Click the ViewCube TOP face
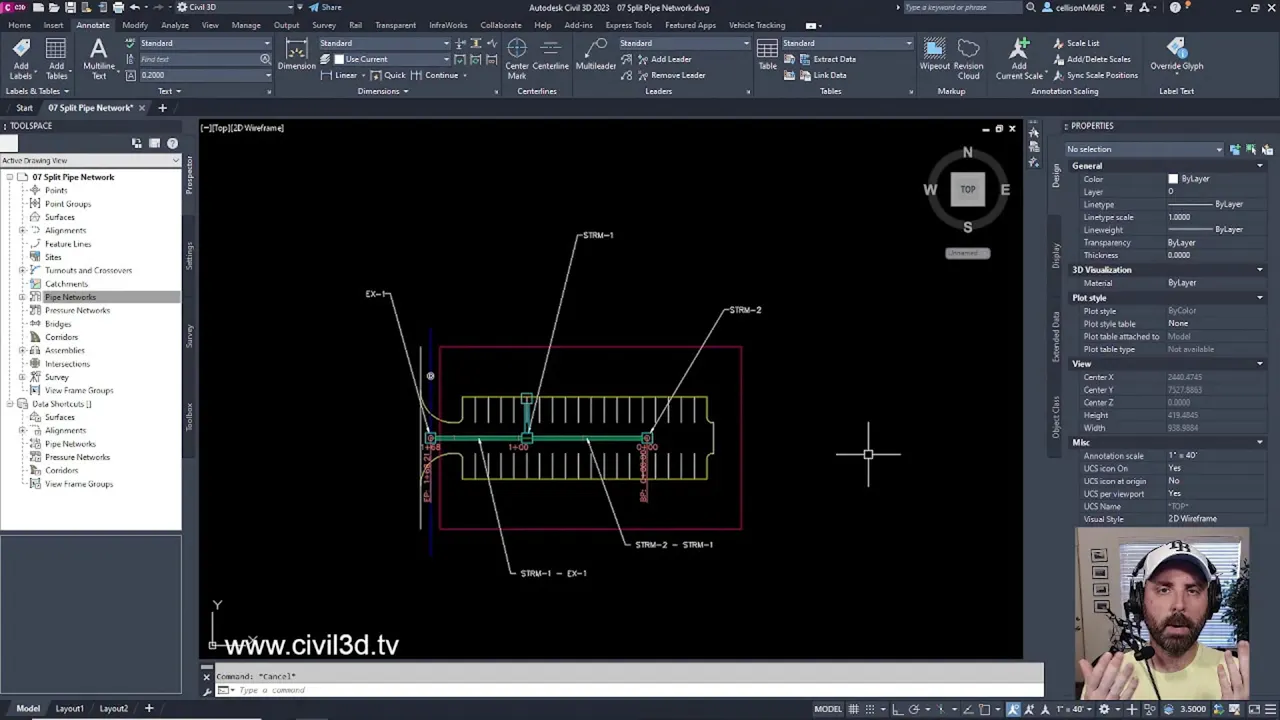Screen dimensions: 1280x720 [967, 189]
